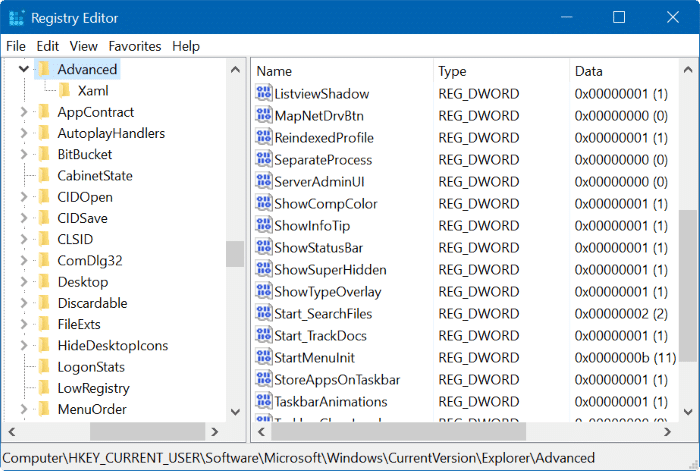Select the TaskbarAnimations value name
Image resolution: width=700 pixels, height=471 pixels.
pyautogui.click(x=331, y=402)
